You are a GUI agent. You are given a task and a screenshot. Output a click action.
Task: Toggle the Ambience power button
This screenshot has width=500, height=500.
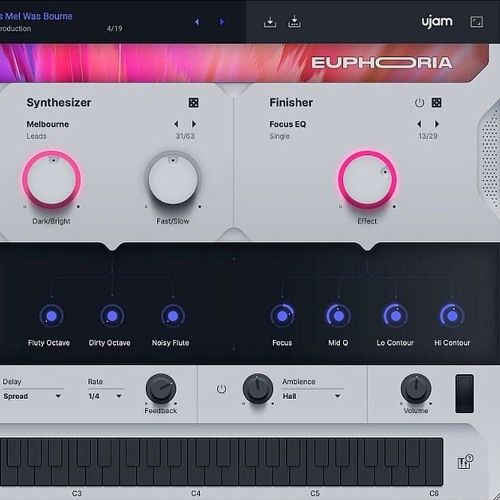point(221,389)
